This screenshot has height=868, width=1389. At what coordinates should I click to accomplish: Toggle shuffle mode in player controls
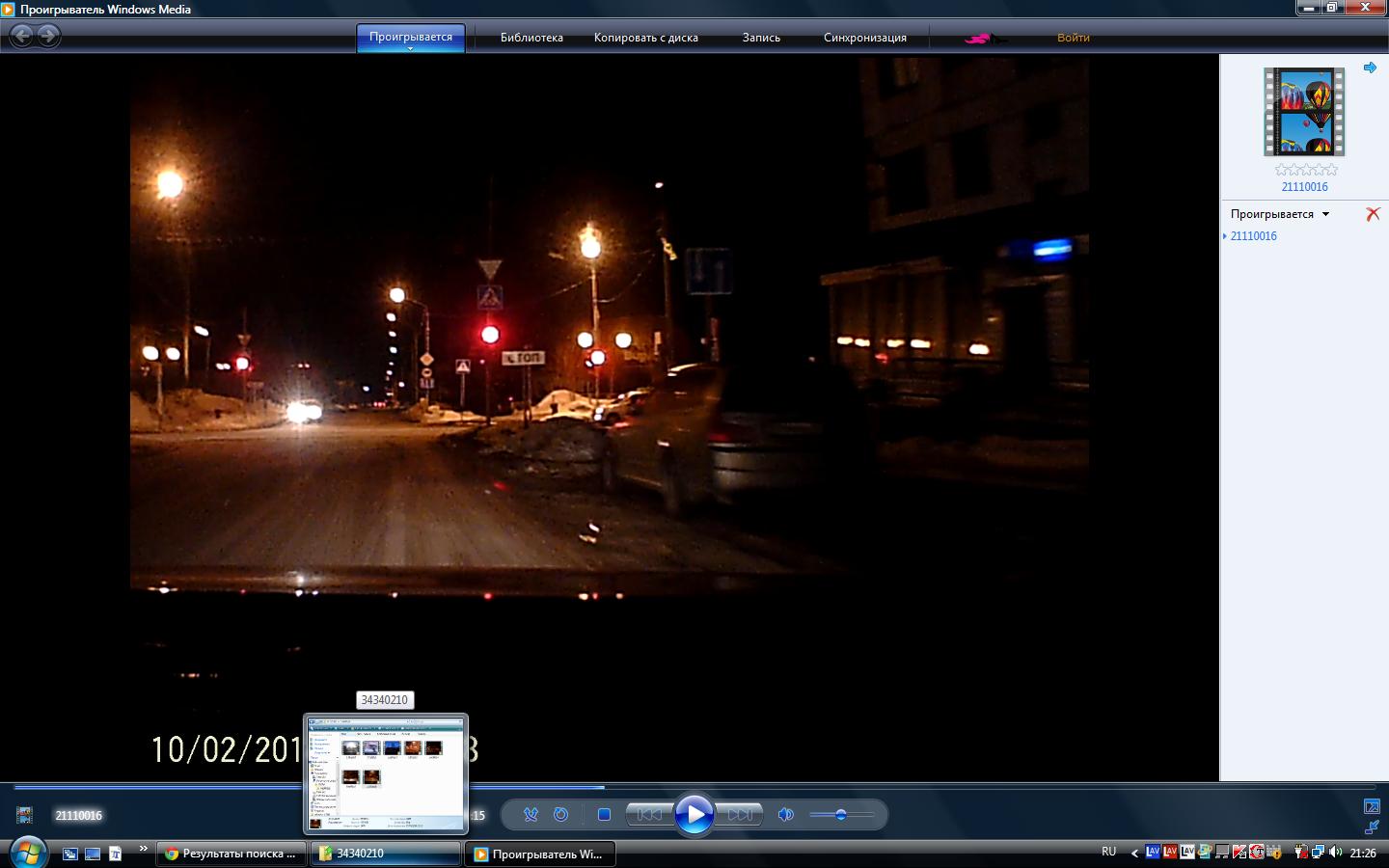[531, 815]
